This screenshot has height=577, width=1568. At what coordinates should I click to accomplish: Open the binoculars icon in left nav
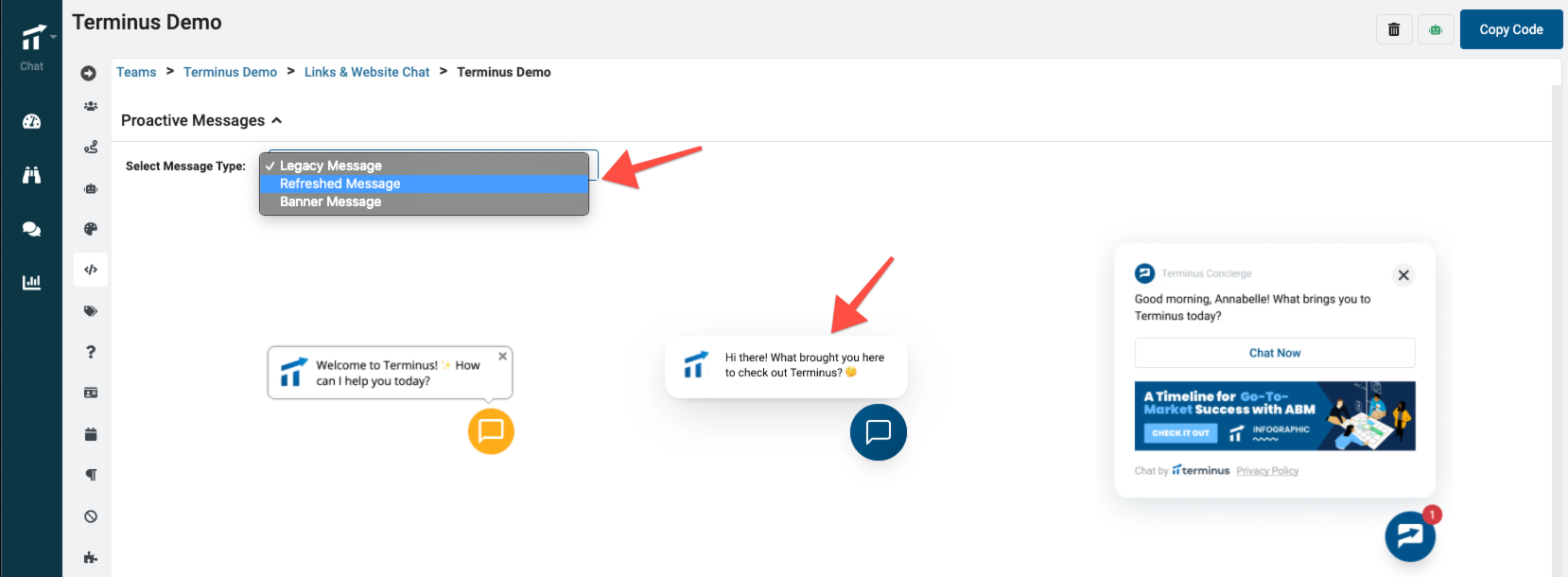pyautogui.click(x=31, y=175)
